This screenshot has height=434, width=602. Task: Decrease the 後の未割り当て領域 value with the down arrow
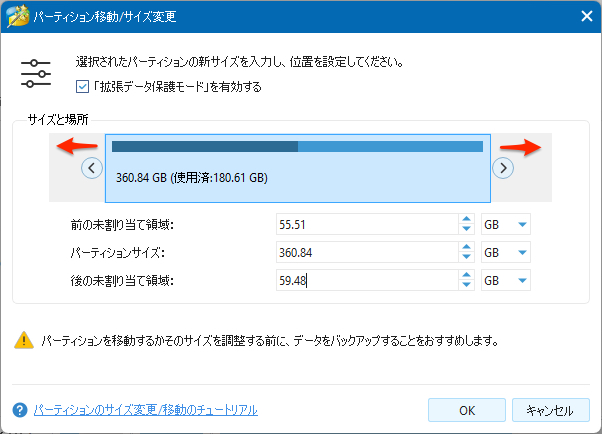point(466,286)
